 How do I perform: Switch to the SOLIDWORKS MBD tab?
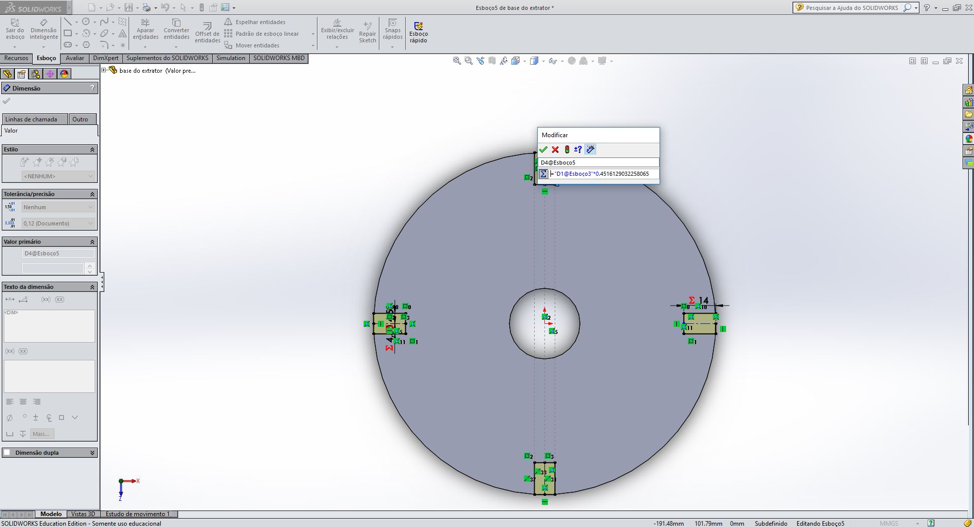tap(279, 58)
